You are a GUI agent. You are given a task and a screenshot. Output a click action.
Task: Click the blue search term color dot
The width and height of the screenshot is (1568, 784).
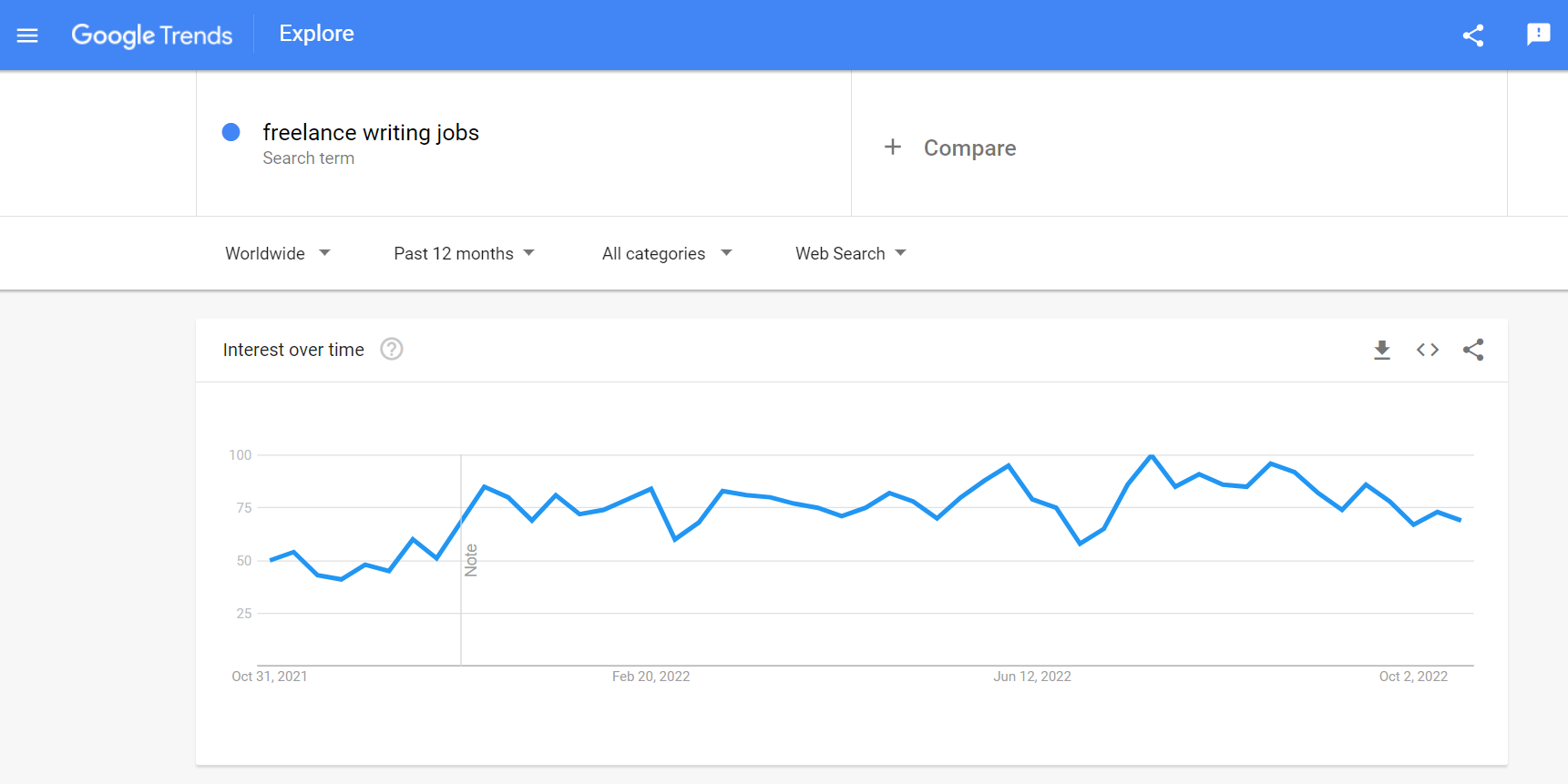(x=231, y=133)
